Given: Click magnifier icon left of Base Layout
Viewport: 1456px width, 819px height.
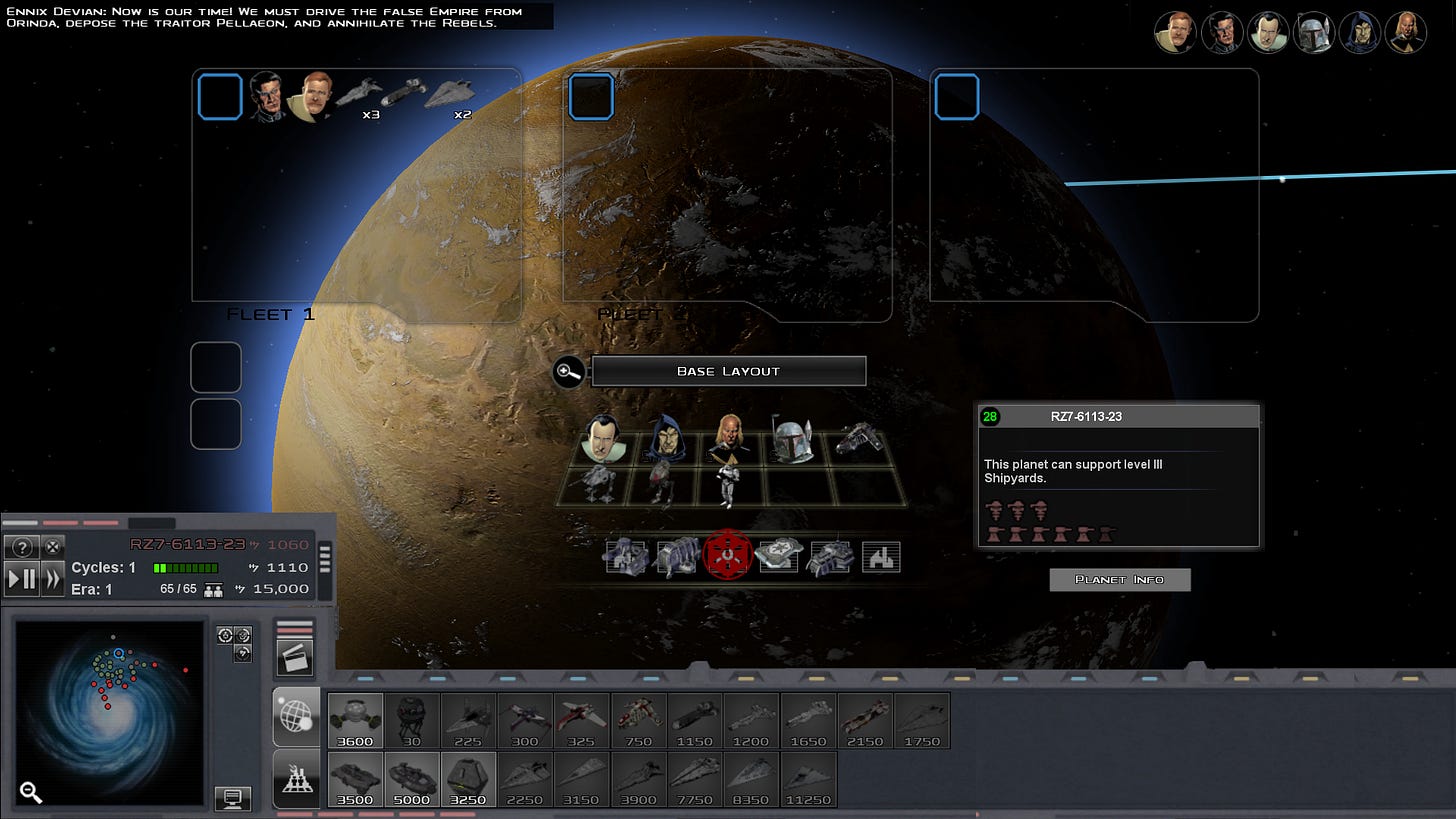Looking at the screenshot, I should (568, 372).
